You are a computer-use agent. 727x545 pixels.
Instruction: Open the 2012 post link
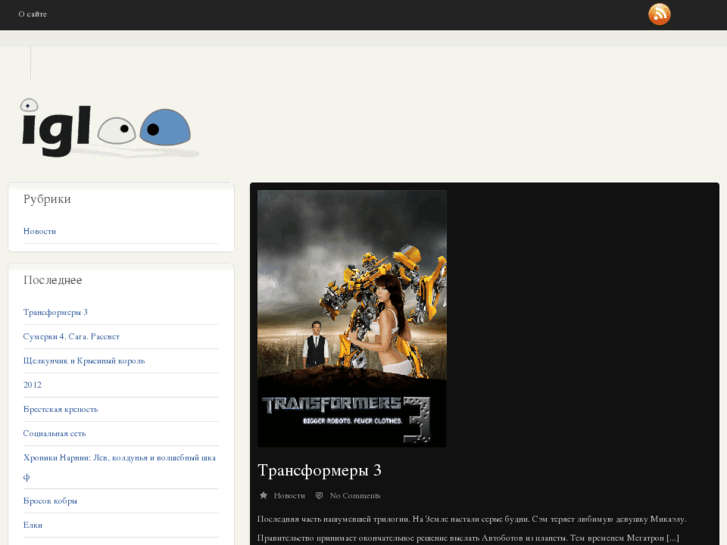coord(32,385)
